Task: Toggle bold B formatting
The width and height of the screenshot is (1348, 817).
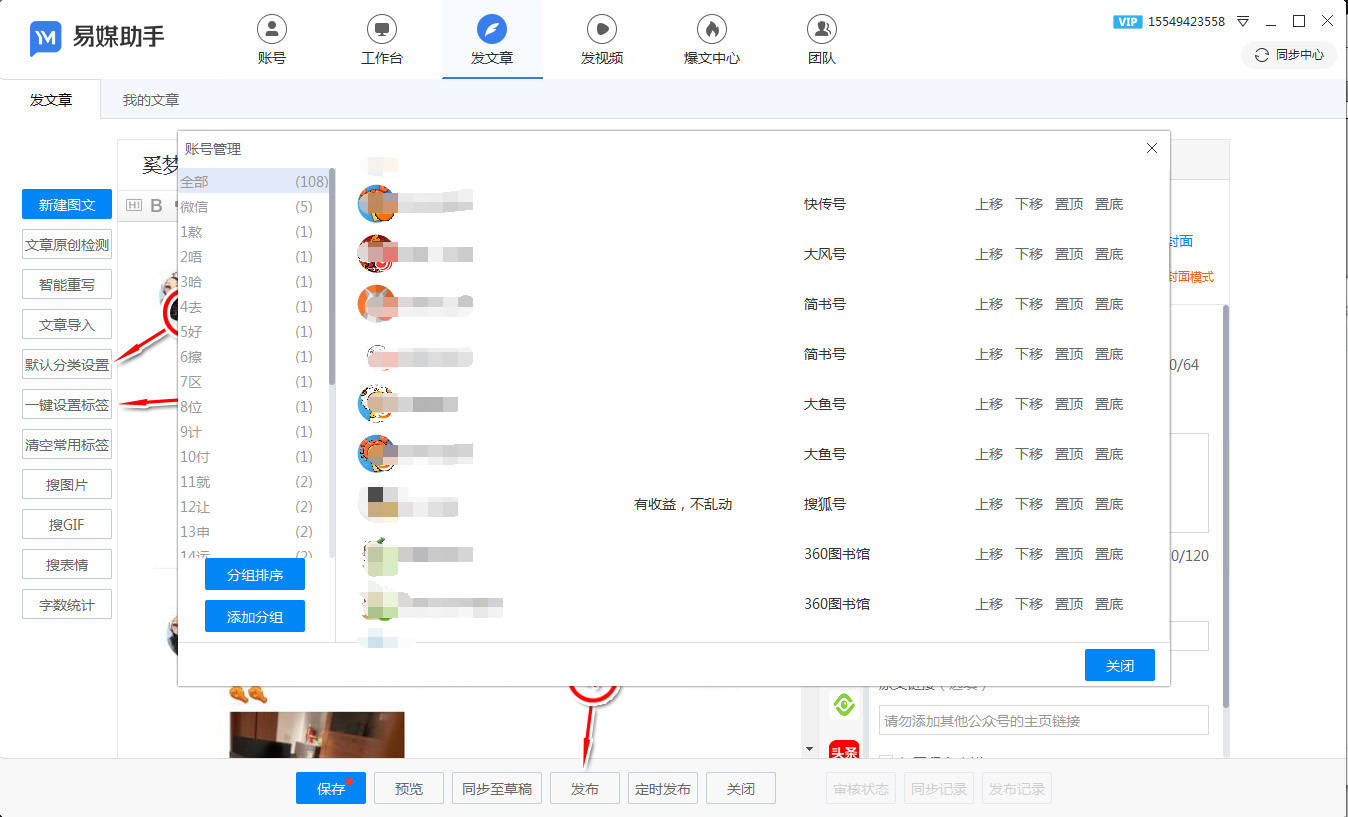Action: click(x=156, y=206)
